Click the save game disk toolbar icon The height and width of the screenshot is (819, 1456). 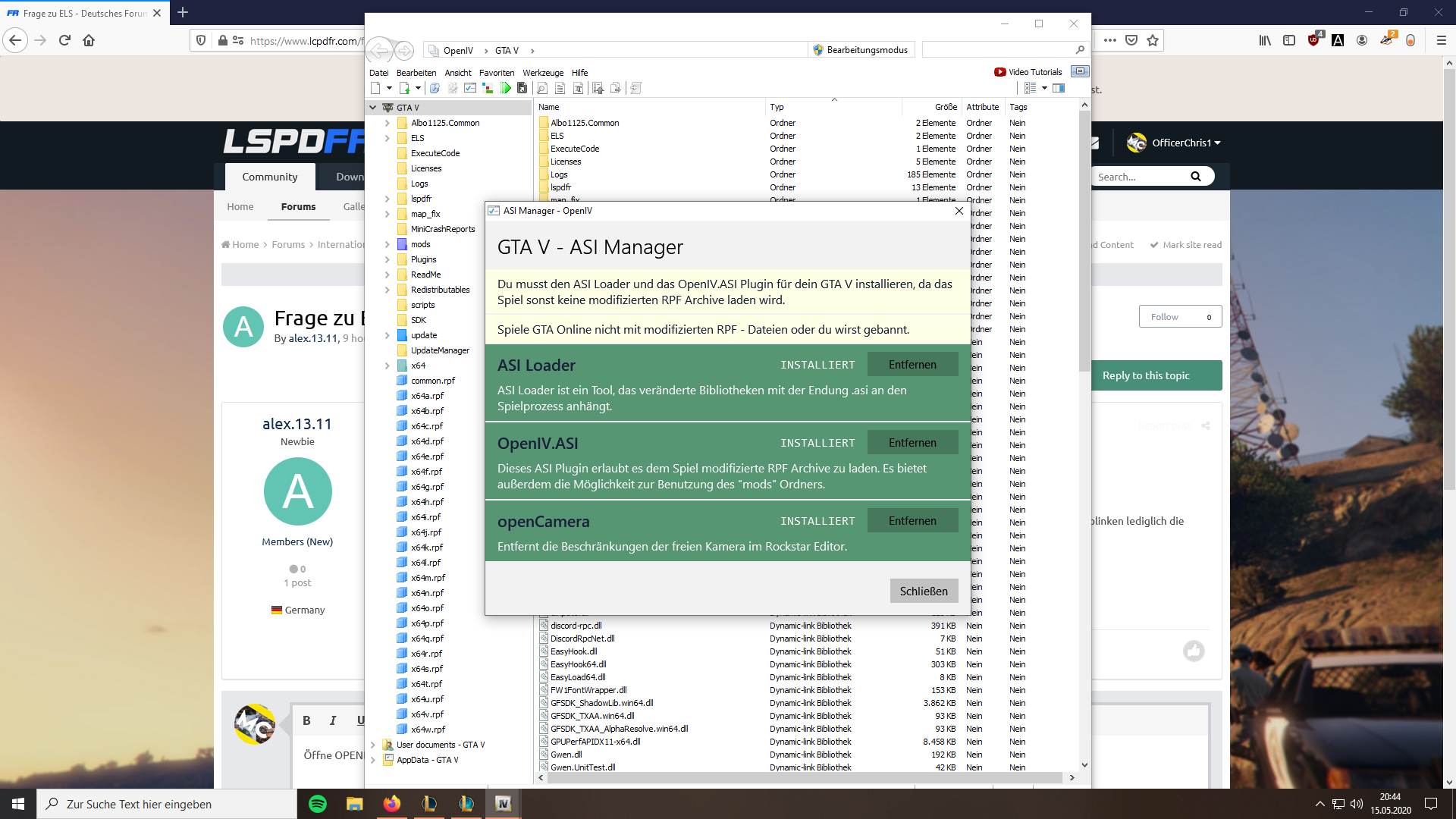point(522,89)
